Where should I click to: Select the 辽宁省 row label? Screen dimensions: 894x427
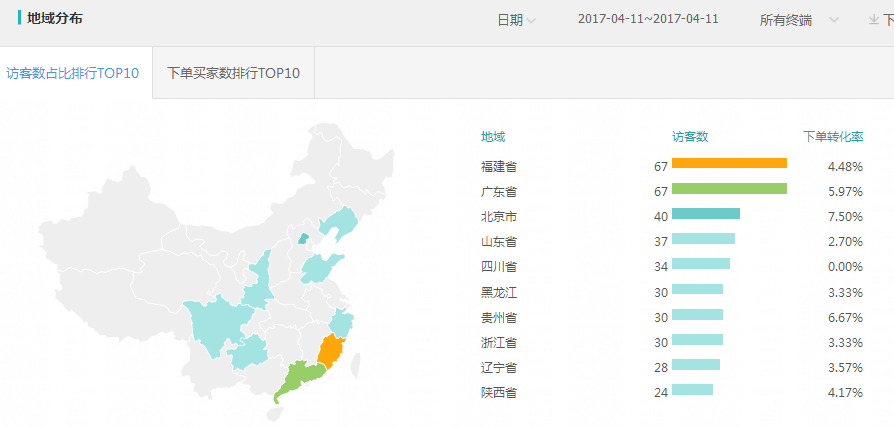[499, 368]
